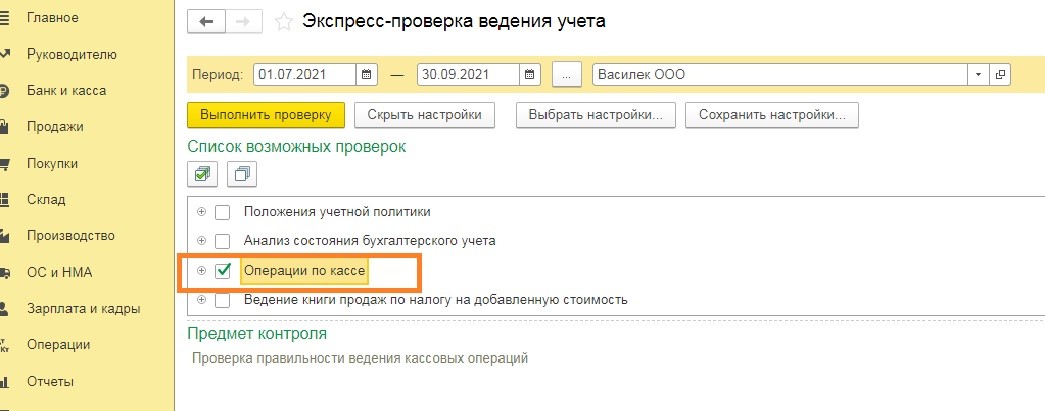1045x411 pixels.
Task: Add page to favorites with star icon
Action: pyautogui.click(x=283, y=22)
